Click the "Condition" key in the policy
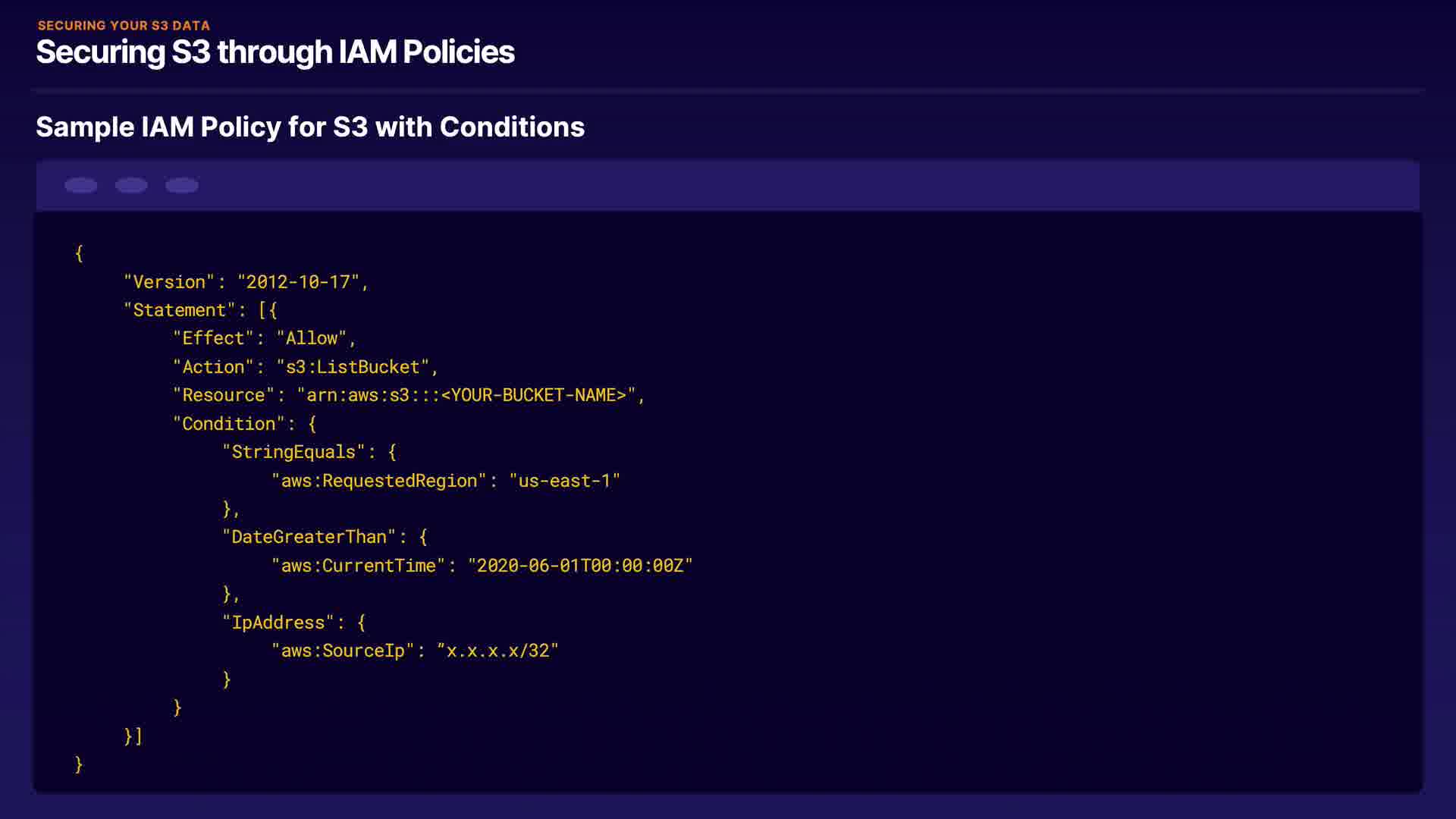Image resolution: width=1456 pixels, height=819 pixels. (x=228, y=424)
